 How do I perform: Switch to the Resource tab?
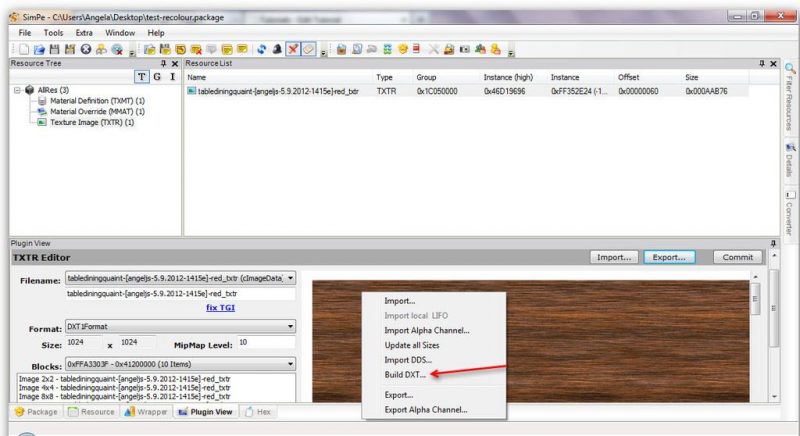pyautogui.click(x=91, y=412)
